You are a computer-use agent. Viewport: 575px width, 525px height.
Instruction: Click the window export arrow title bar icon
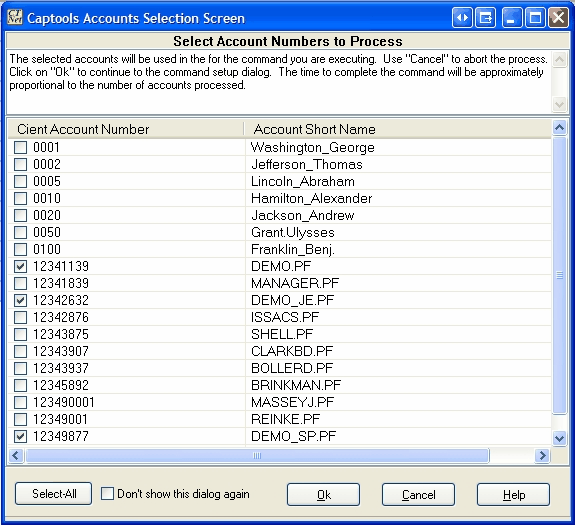(x=486, y=18)
